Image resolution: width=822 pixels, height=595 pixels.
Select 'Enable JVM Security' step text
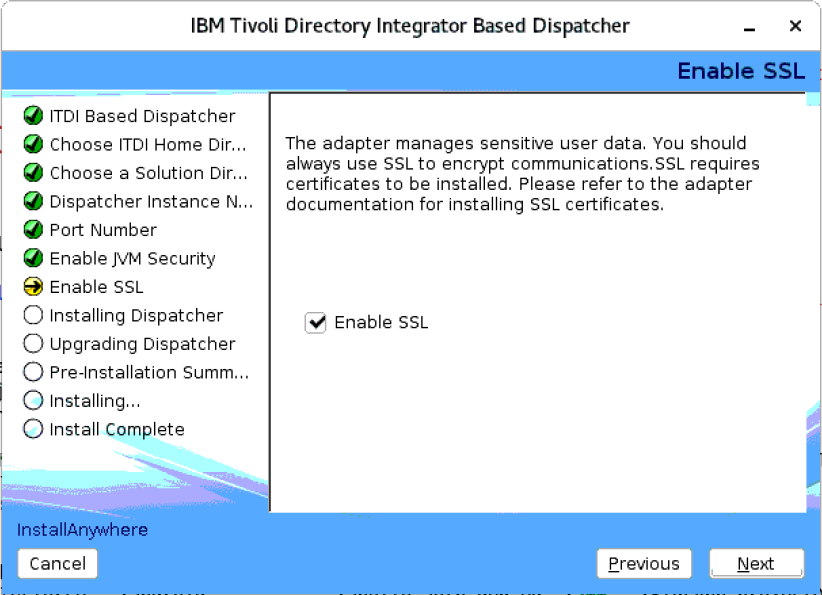(132, 258)
